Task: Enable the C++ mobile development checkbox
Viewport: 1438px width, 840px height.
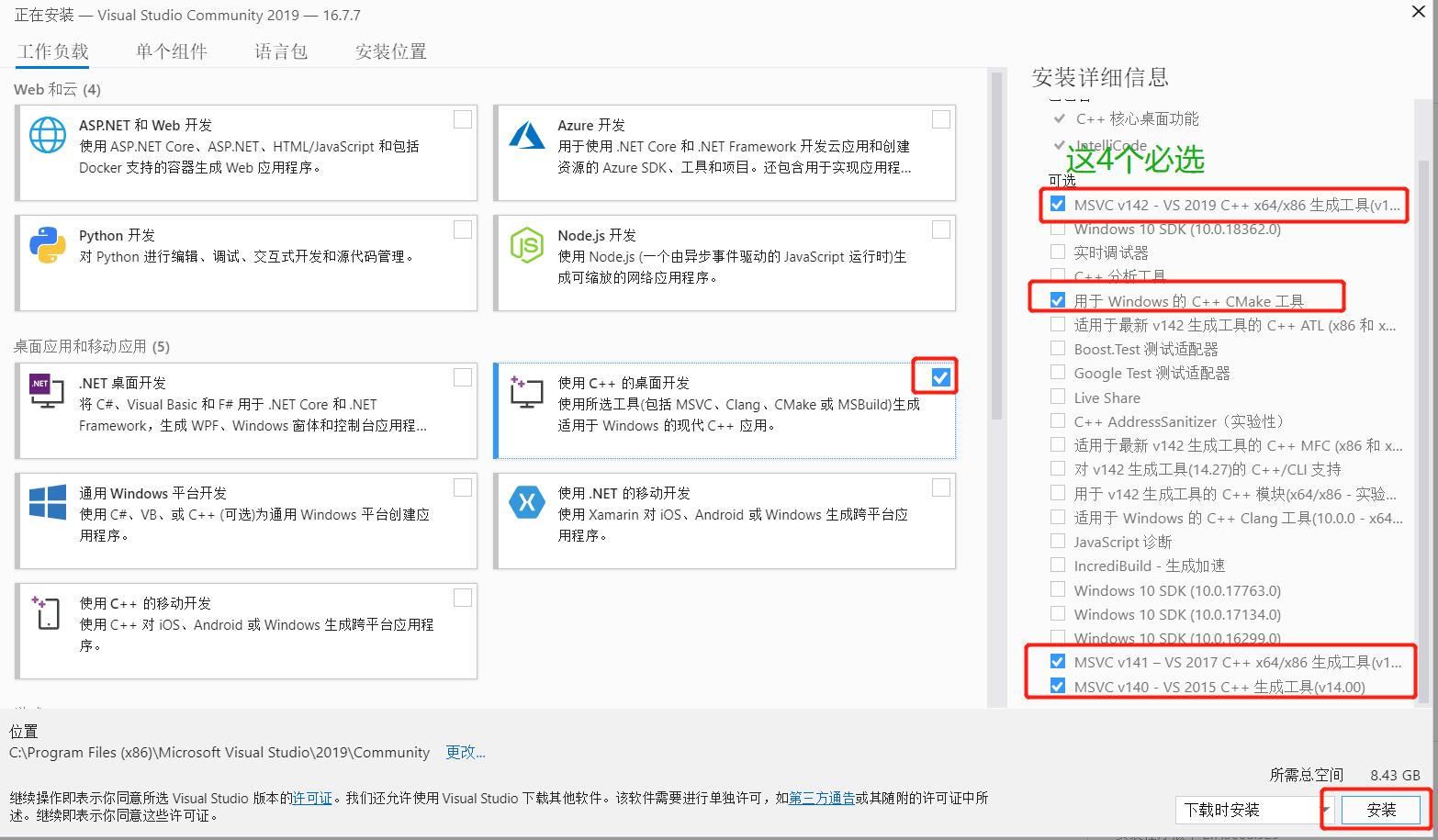Action: (x=463, y=598)
